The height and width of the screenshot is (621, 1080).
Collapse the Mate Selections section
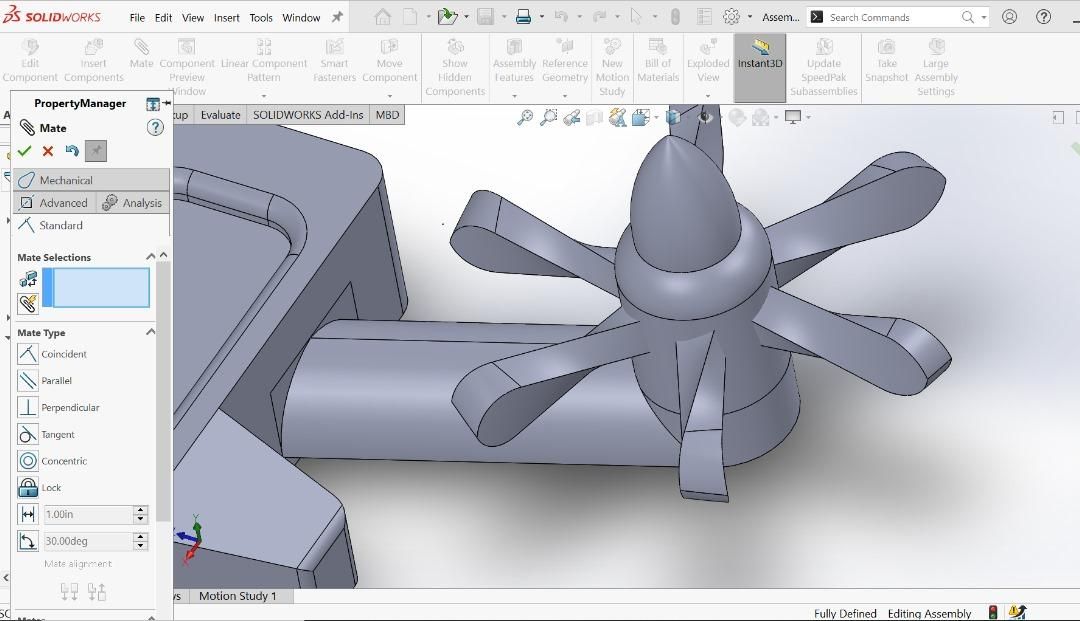pos(150,256)
